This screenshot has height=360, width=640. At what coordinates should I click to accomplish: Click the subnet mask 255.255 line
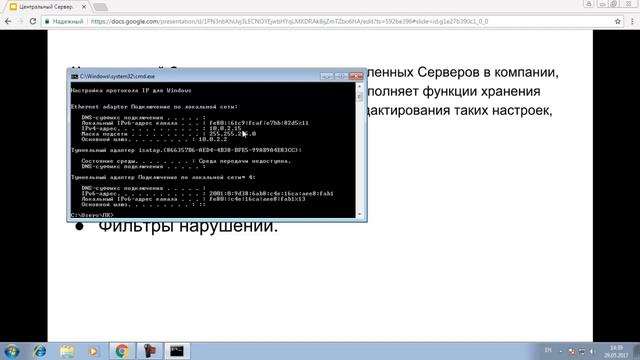169,133
